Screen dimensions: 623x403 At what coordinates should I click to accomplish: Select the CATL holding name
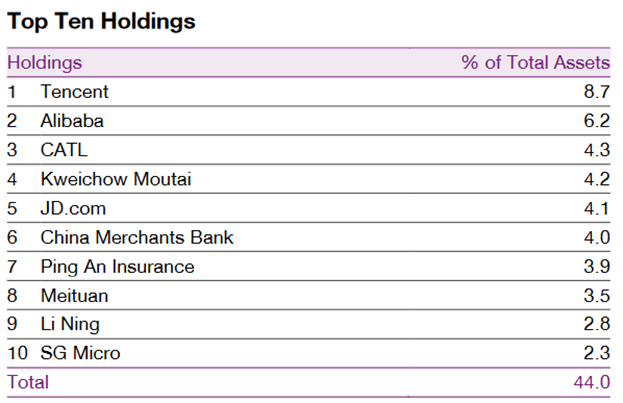(65, 150)
